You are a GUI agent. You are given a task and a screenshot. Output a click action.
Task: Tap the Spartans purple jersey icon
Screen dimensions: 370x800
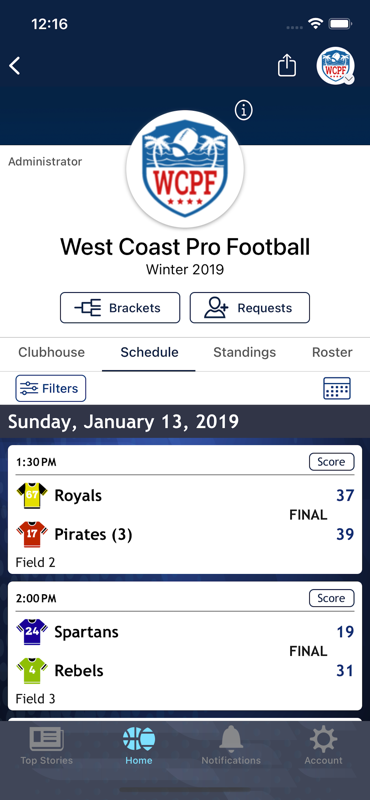coord(32,632)
